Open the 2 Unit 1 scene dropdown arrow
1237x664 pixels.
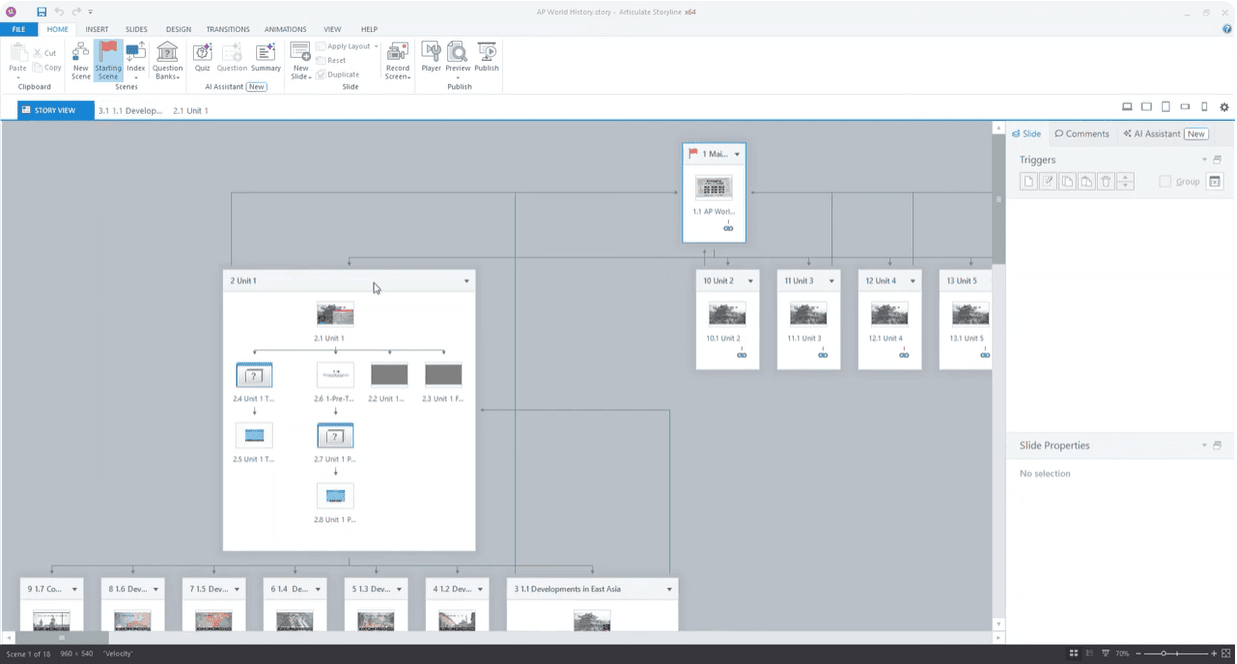(466, 281)
